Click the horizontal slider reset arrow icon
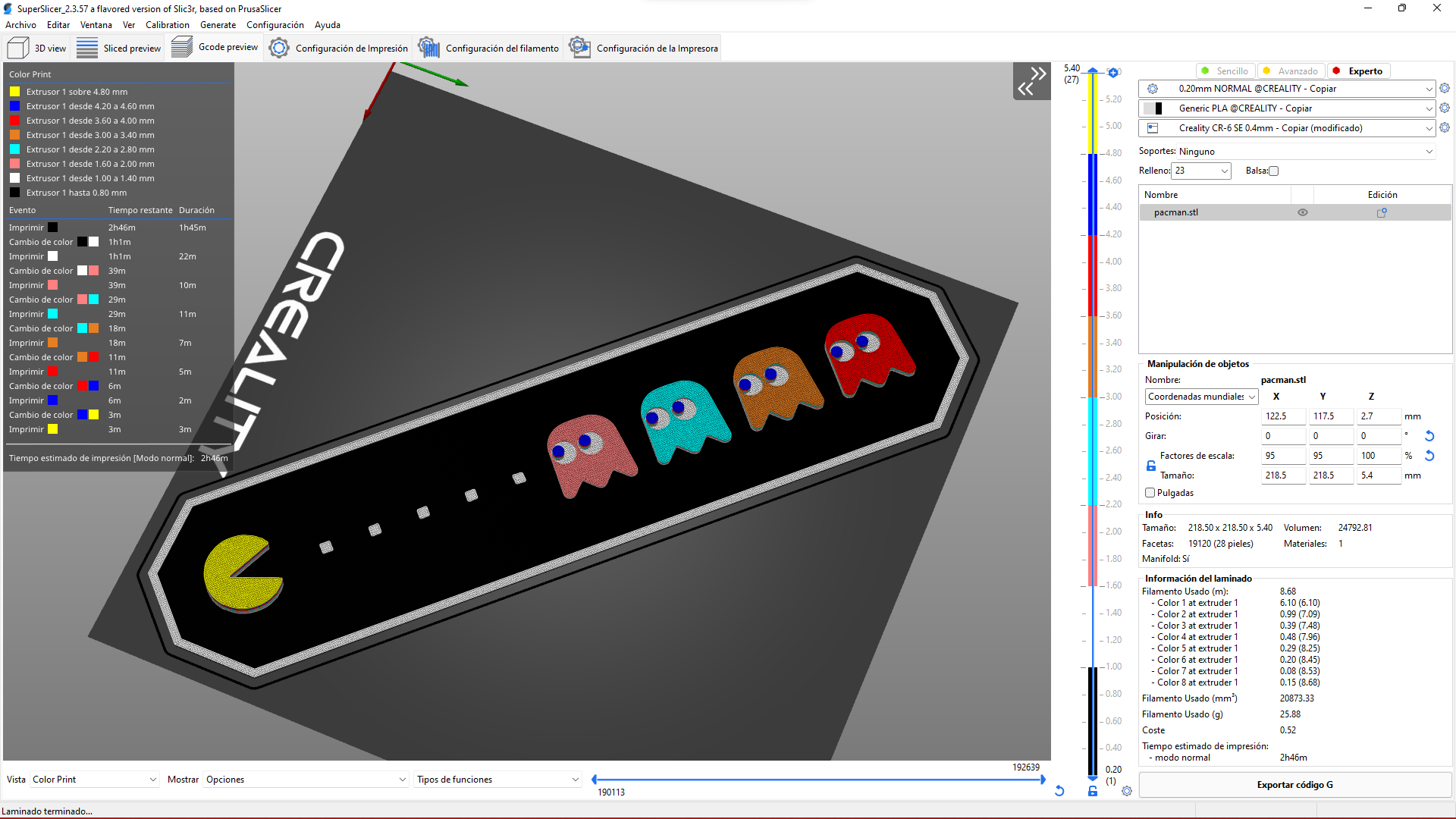 pos(1059,791)
